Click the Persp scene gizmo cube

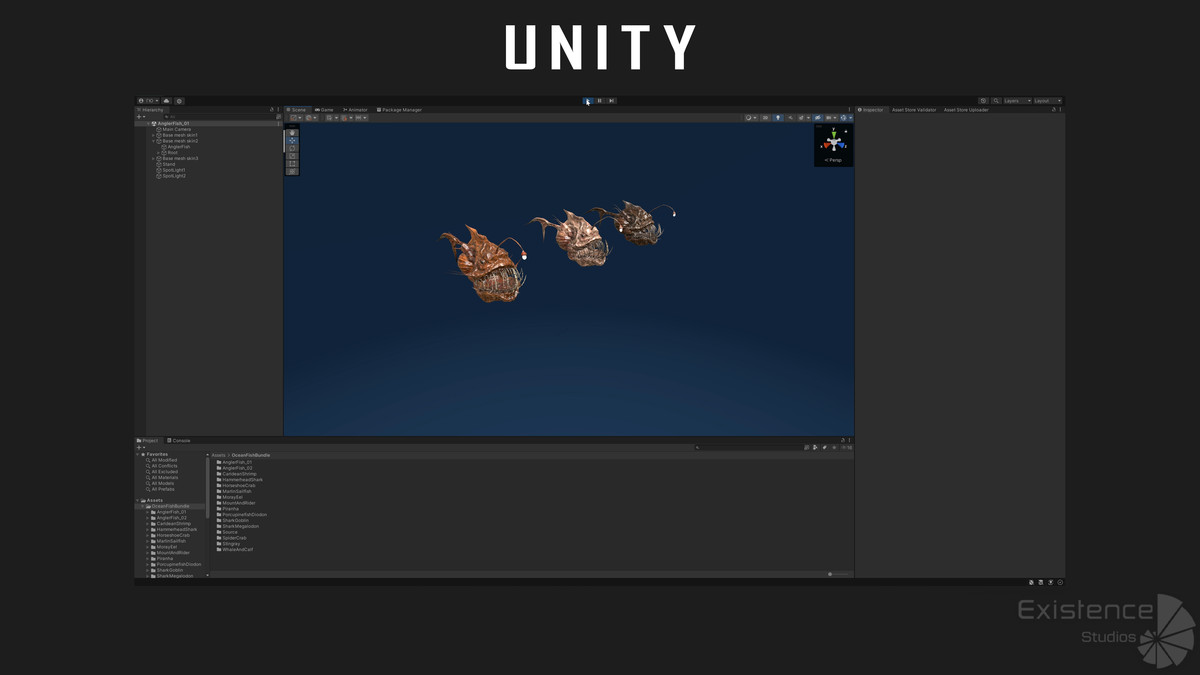pyautogui.click(x=833, y=145)
